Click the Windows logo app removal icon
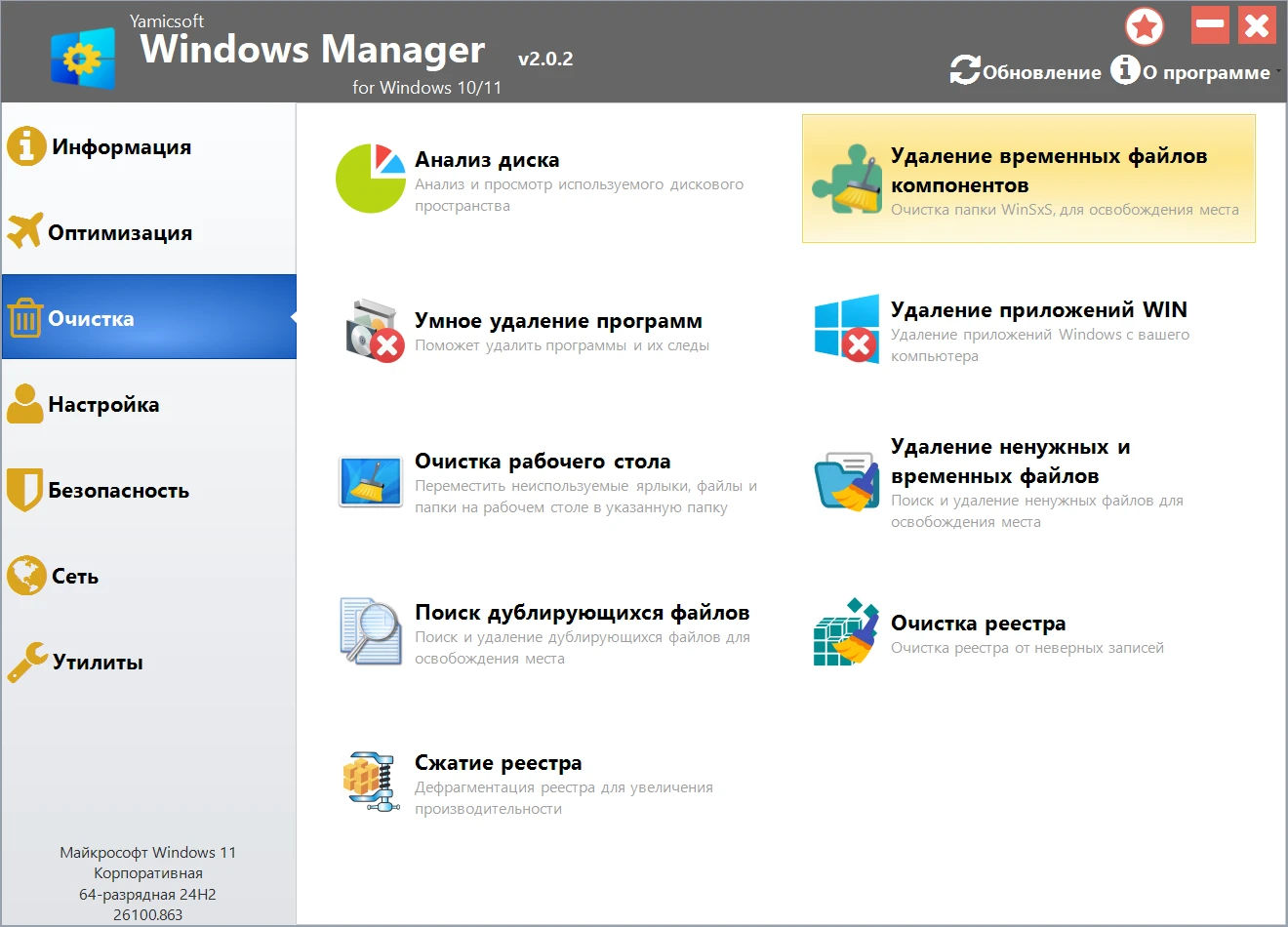The height and width of the screenshot is (927, 1288). [x=847, y=328]
